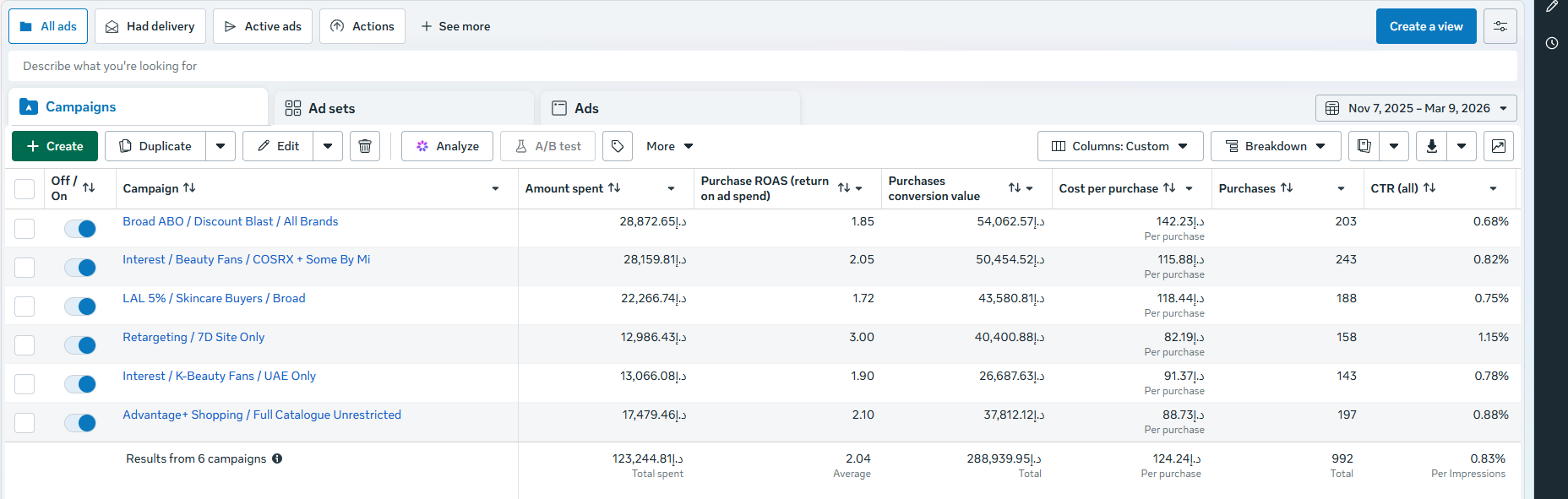Open Interest / K-Beauty Fans / UAE Only link
This screenshot has width=1568, height=499.
point(219,376)
